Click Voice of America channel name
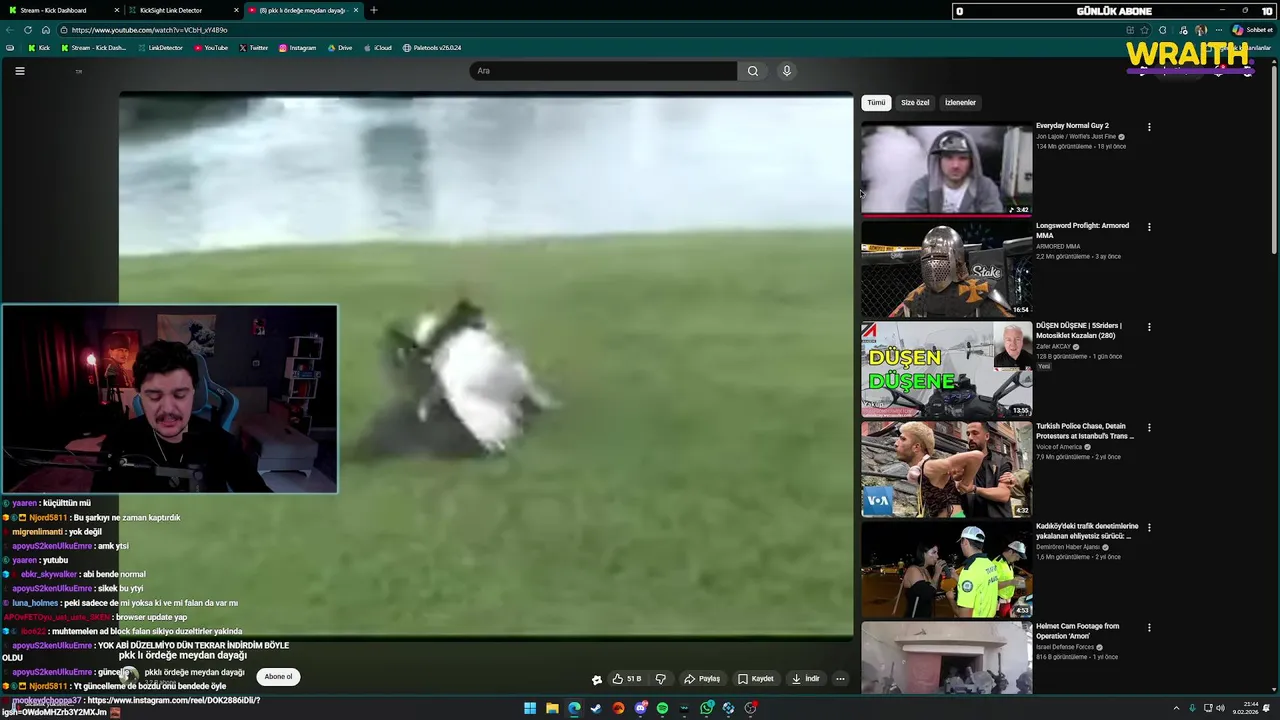 point(1058,447)
